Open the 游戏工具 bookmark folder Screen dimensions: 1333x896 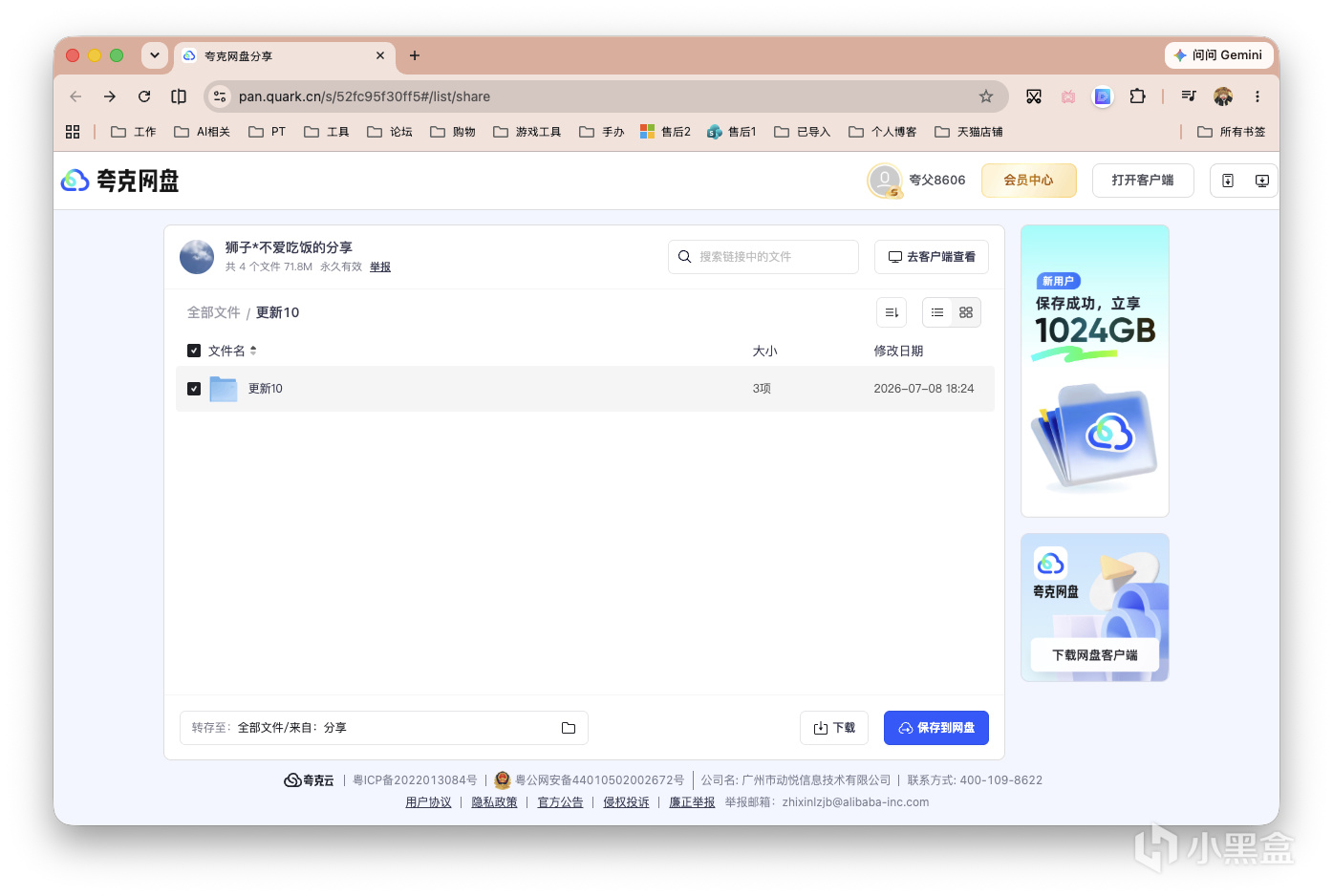[x=527, y=132]
